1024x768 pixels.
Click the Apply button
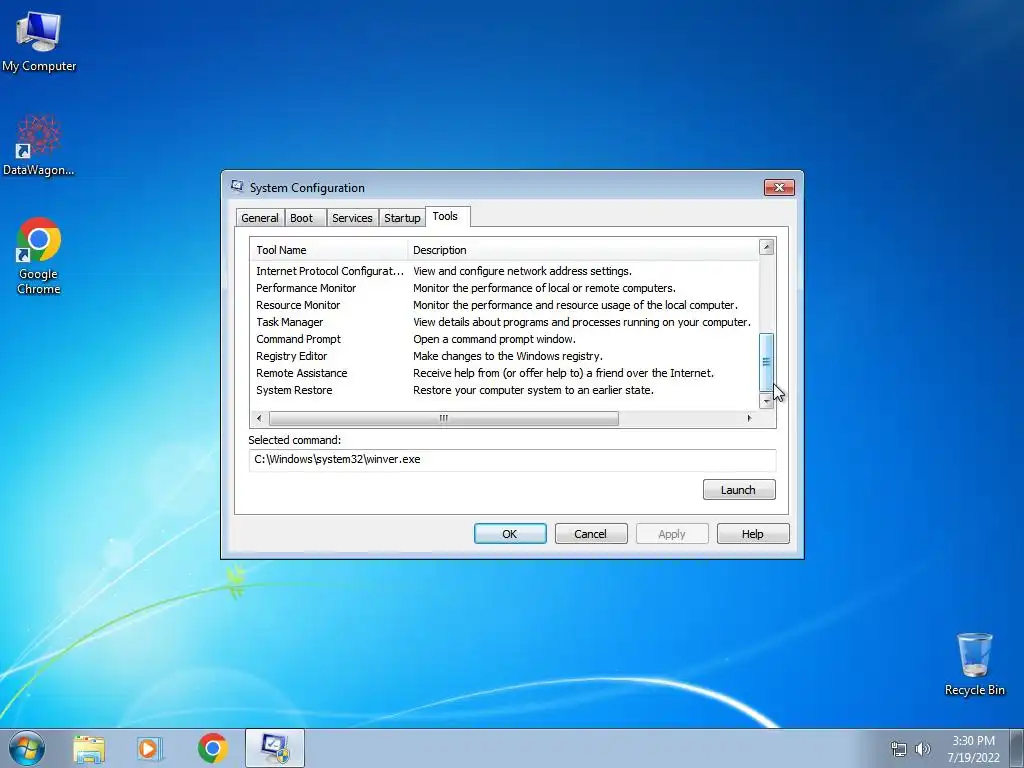click(672, 534)
